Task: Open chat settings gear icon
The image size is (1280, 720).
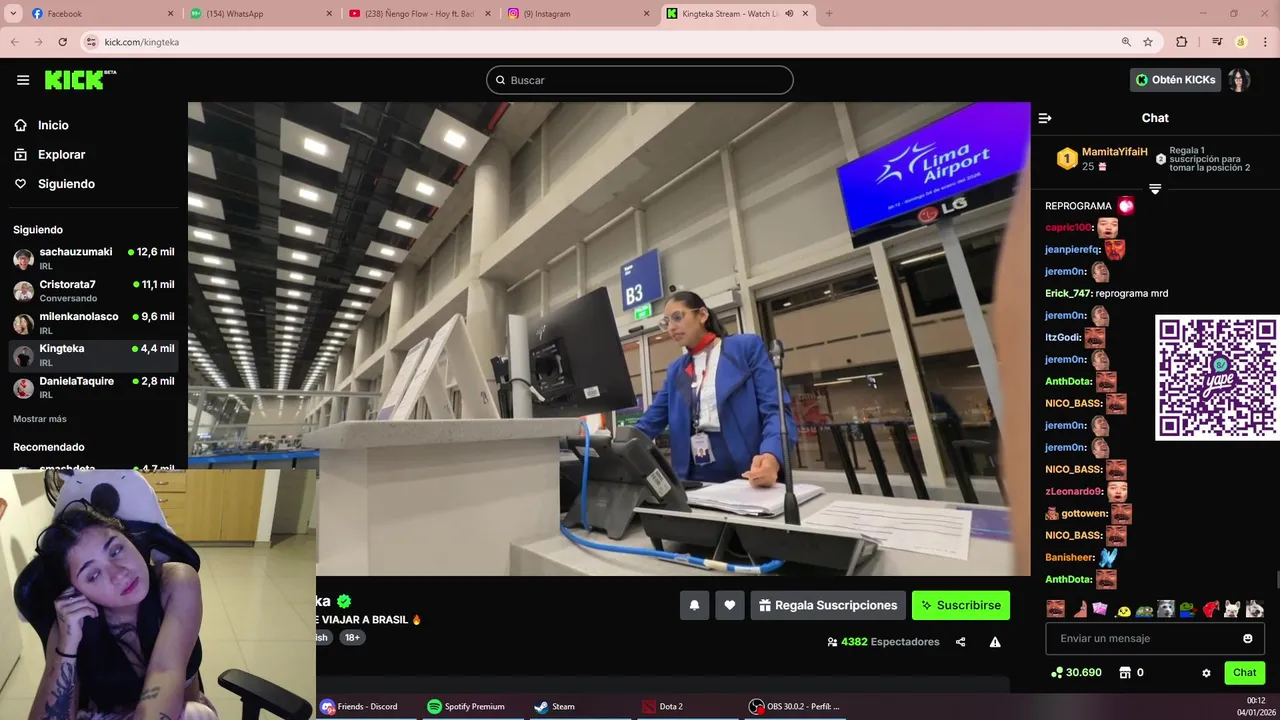Action: pos(1206,673)
